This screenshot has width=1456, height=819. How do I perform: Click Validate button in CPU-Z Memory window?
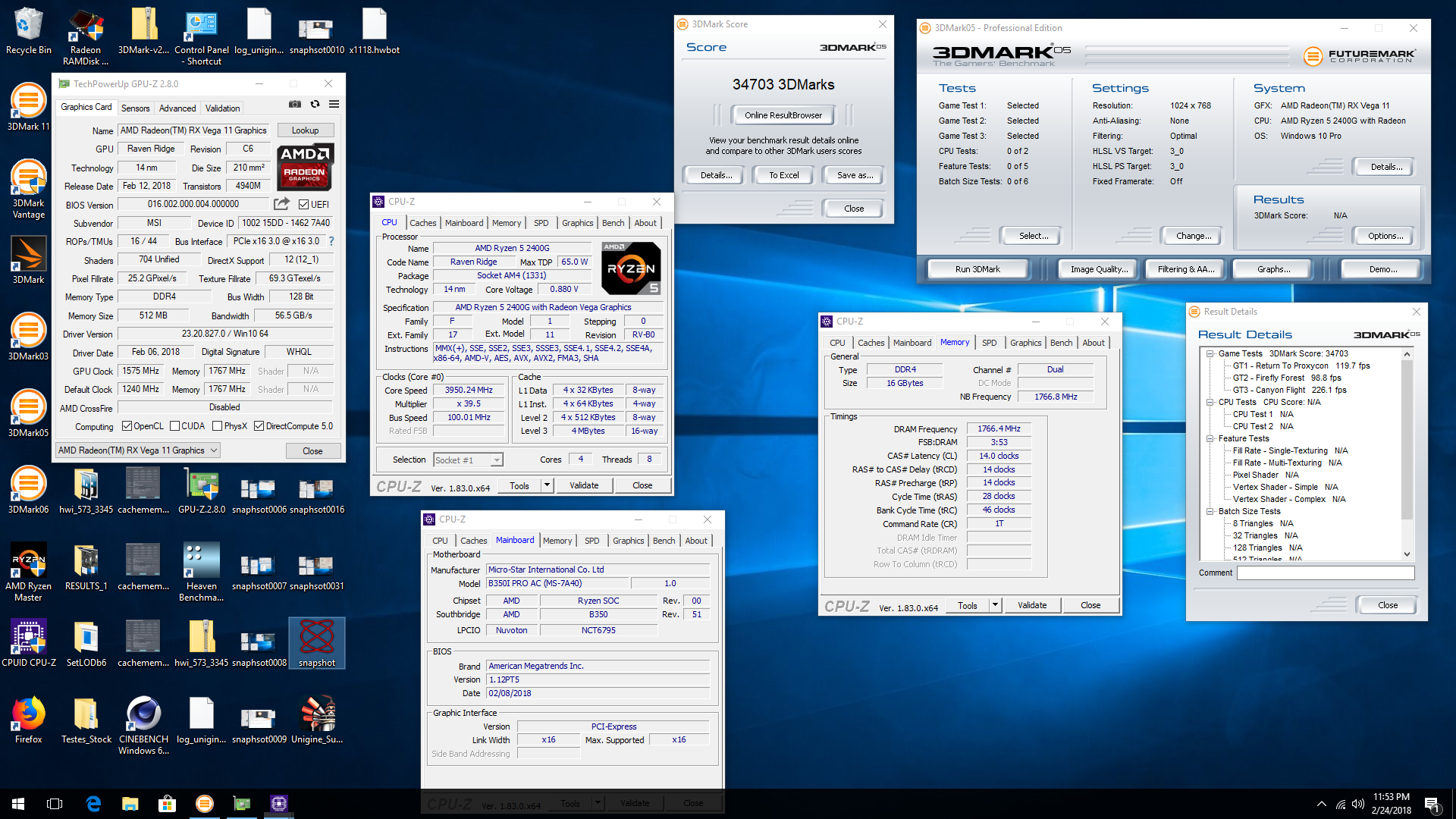(1031, 605)
